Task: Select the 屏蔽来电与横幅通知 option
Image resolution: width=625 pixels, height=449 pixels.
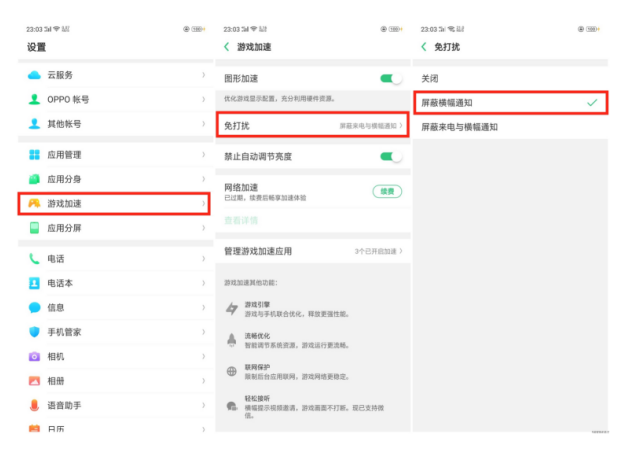Action: pos(460,127)
